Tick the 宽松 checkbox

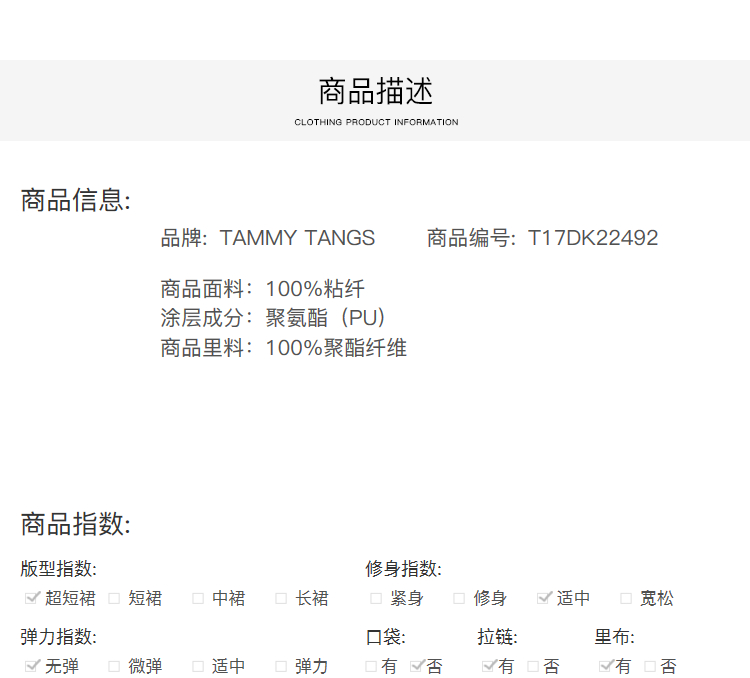point(626,598)
